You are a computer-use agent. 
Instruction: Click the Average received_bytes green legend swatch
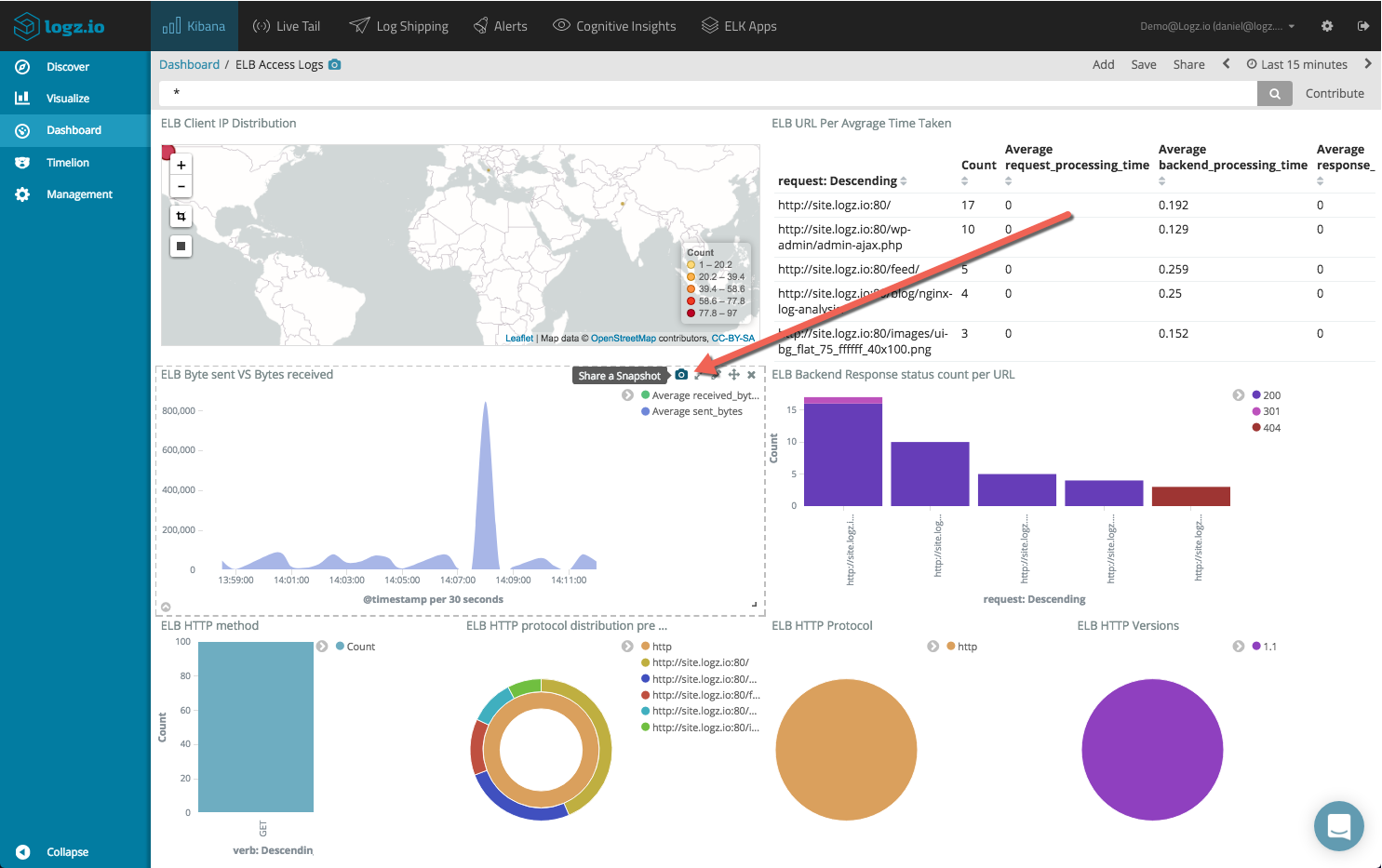coord(645,395)
